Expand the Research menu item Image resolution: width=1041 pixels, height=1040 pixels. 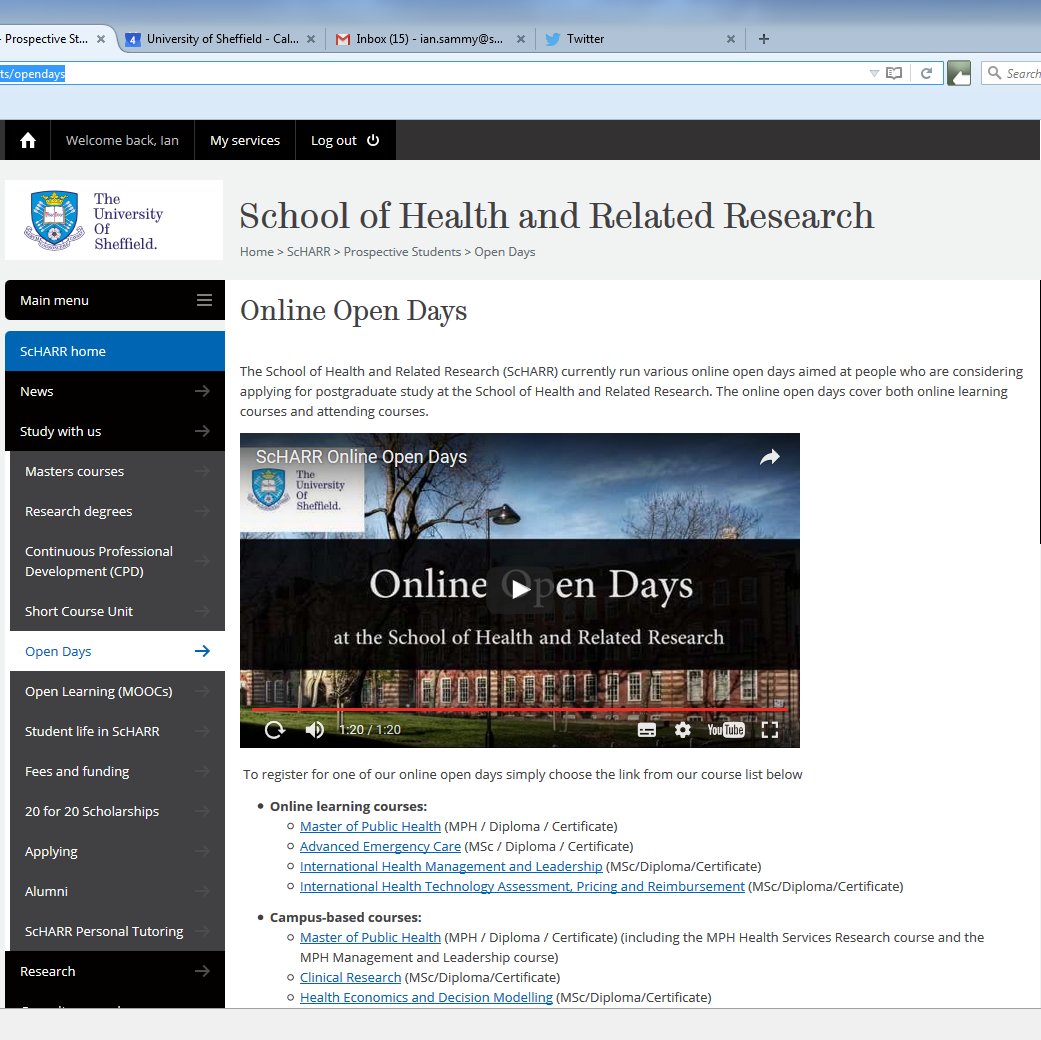pyautogui.click(x=115, y=971)
